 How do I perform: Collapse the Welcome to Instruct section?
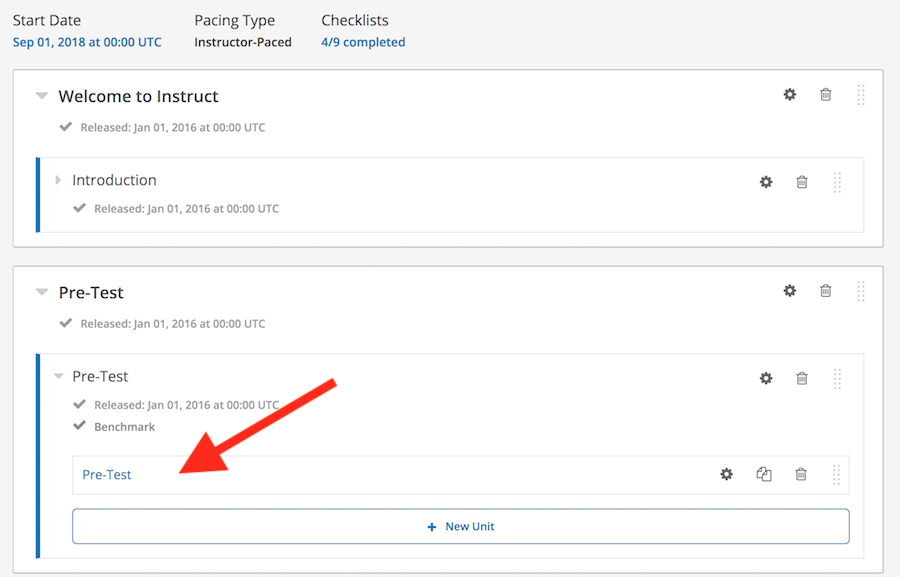[42, 95]
